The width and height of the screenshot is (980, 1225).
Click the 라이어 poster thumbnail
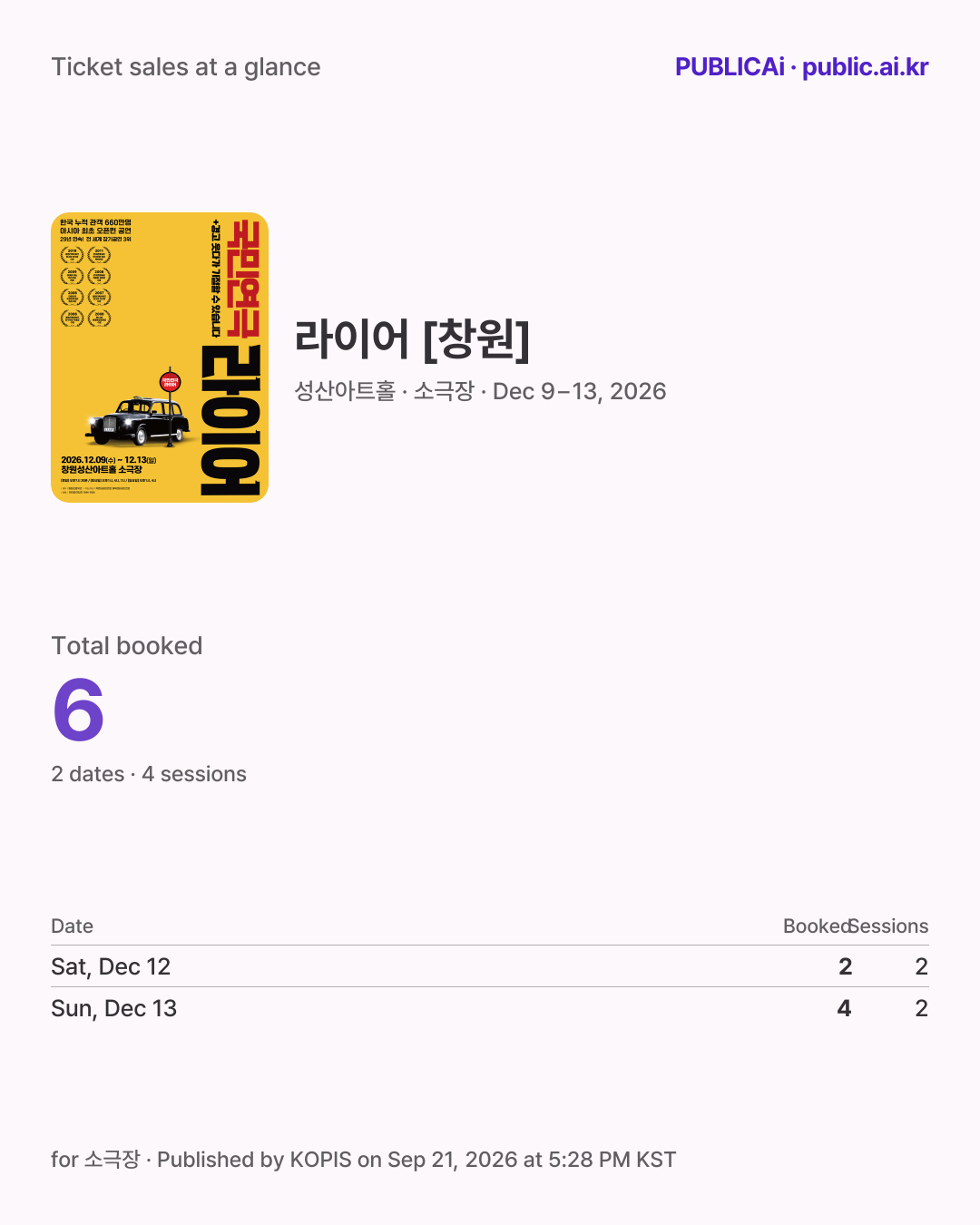pyautogui.click(x=160, y=358)
